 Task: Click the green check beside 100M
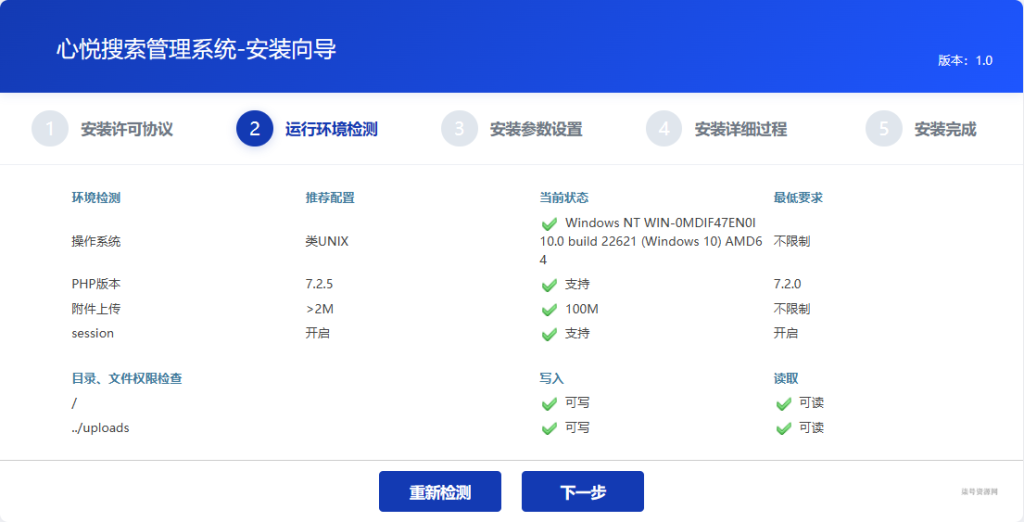[x=549, y=310]
